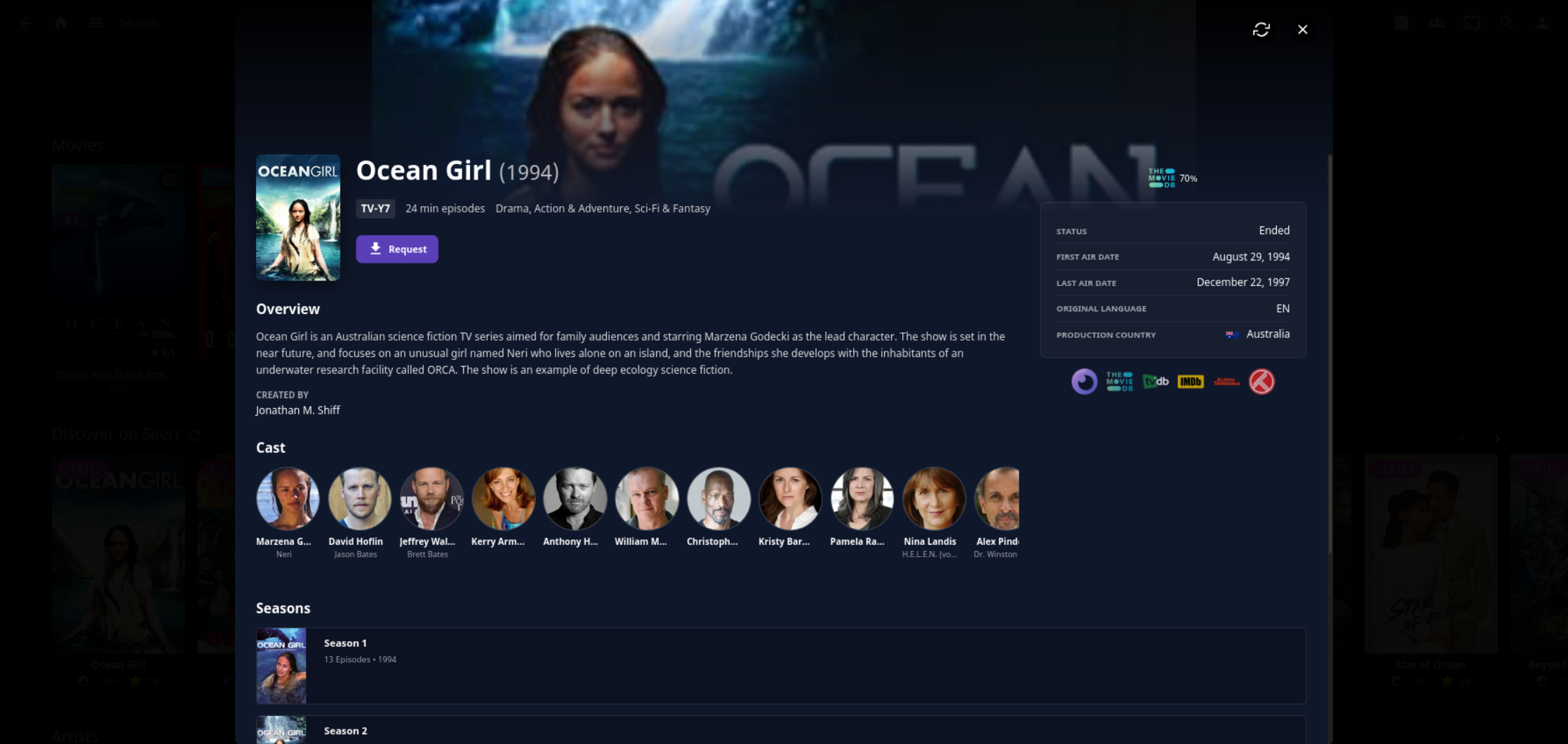The height and width of the screenshot is (744, 1568).
Task: Click the TMDB logo beside the 70% rating
Action: point(1162,178)
